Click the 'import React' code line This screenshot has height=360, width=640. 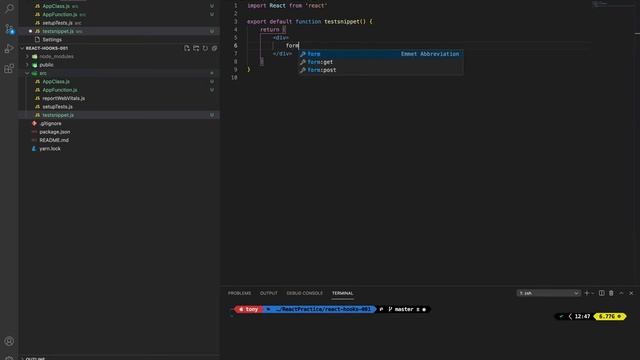tap(287, 6)
